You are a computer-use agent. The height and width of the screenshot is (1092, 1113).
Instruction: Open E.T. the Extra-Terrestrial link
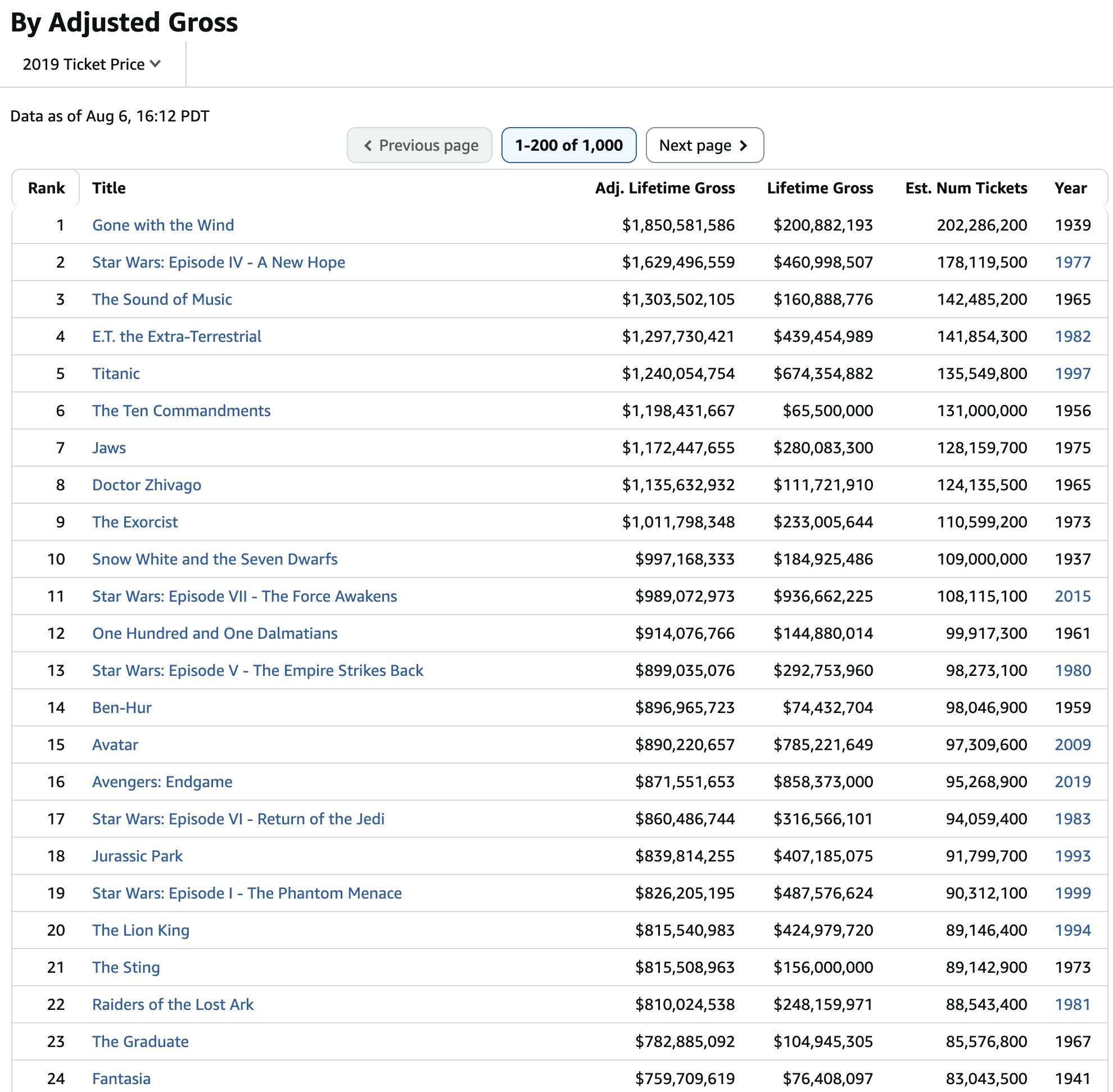pyautogui.click(x=177, y=336)
